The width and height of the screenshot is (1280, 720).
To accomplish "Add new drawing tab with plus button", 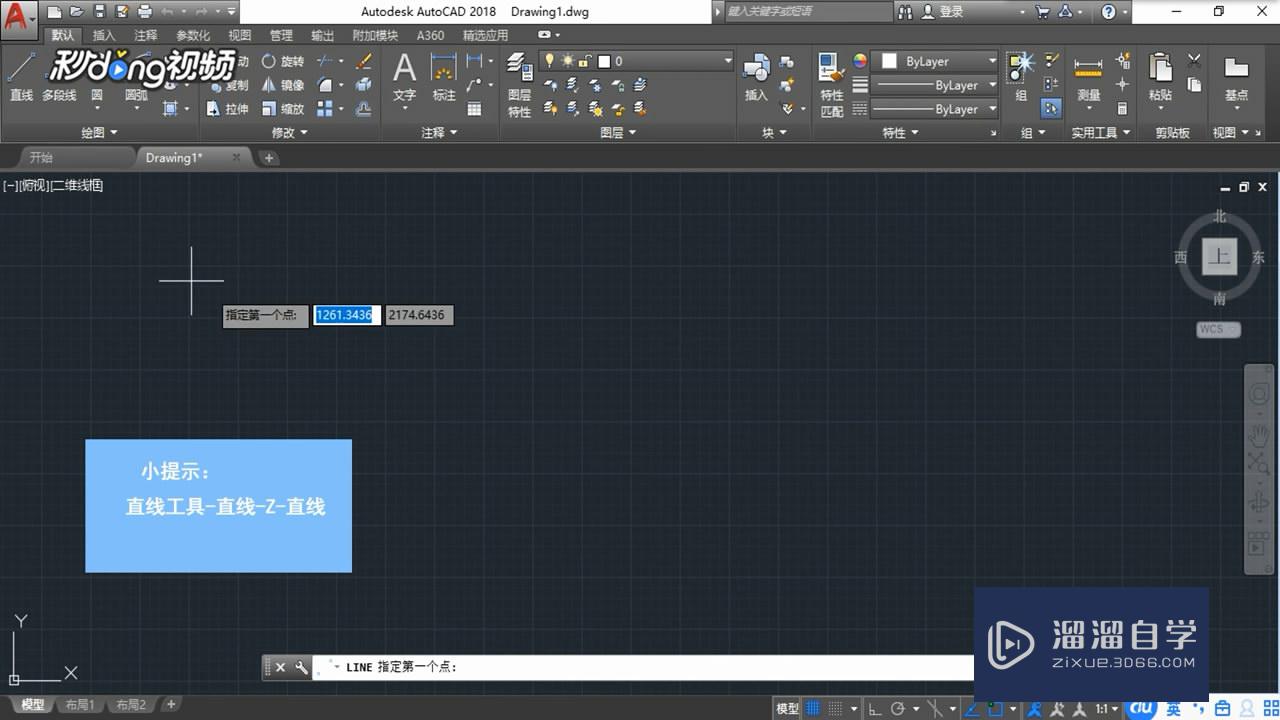I will coord(269,157).
